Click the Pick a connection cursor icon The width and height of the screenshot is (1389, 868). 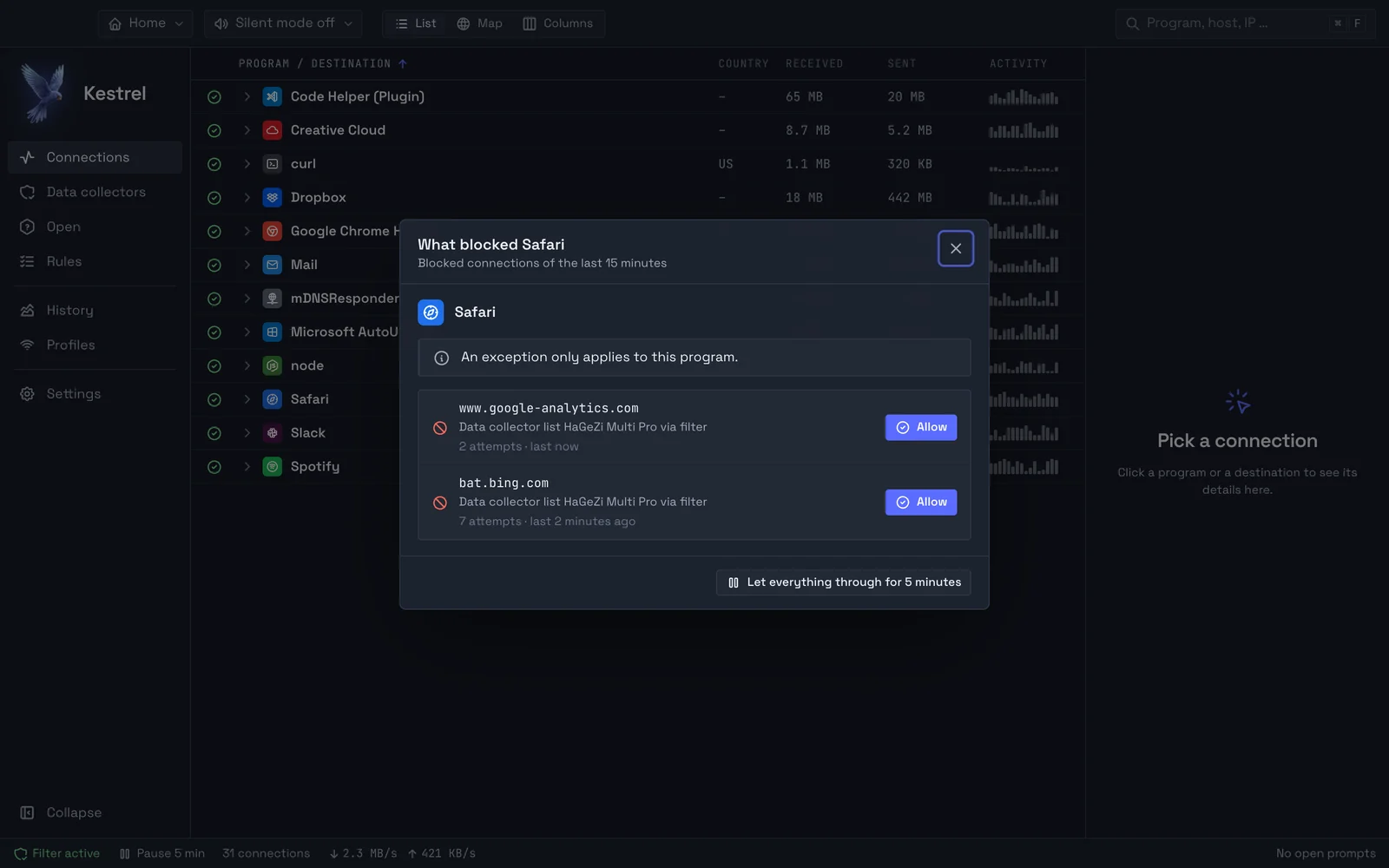pyautogui.click(x=1237, y=402)
